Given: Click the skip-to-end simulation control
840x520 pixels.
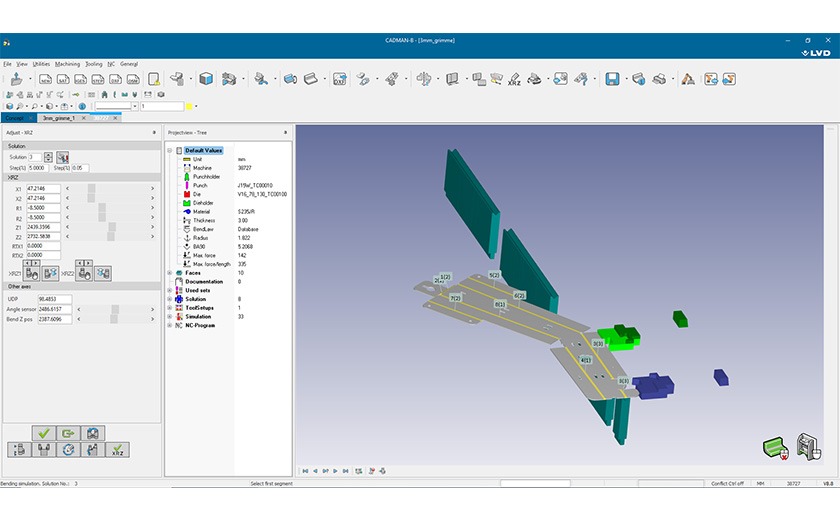Looking at the screenshot, I should click(x=346, y=471).
